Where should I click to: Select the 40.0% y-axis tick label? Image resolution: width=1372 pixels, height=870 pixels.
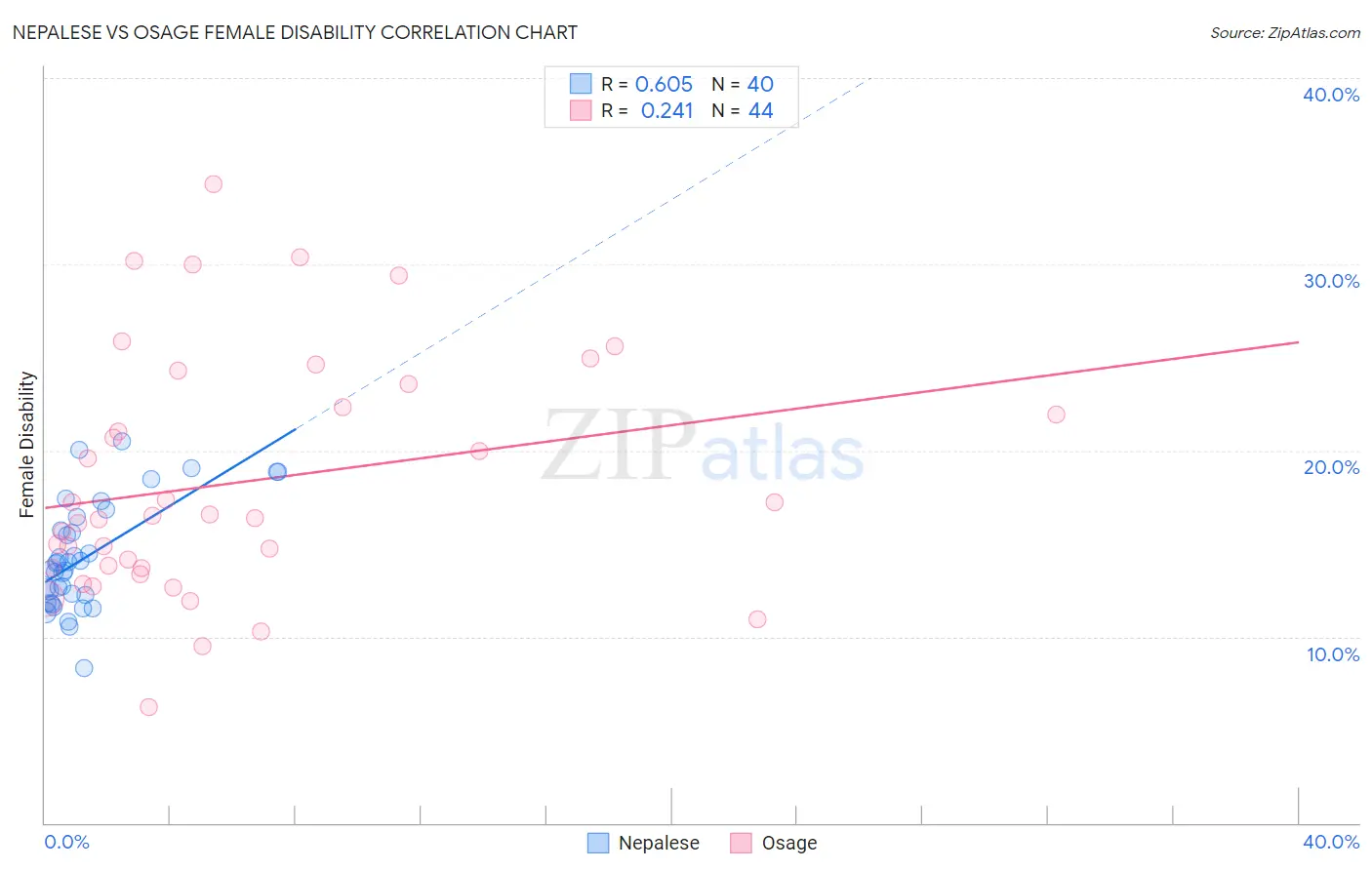pos(1331,95)
